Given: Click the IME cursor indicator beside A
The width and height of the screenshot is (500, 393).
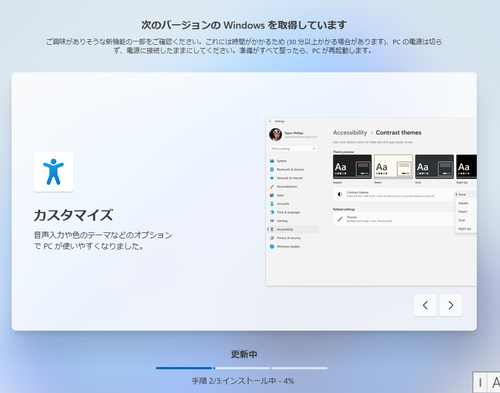Looking at the screenshot, I should (480, 383).
